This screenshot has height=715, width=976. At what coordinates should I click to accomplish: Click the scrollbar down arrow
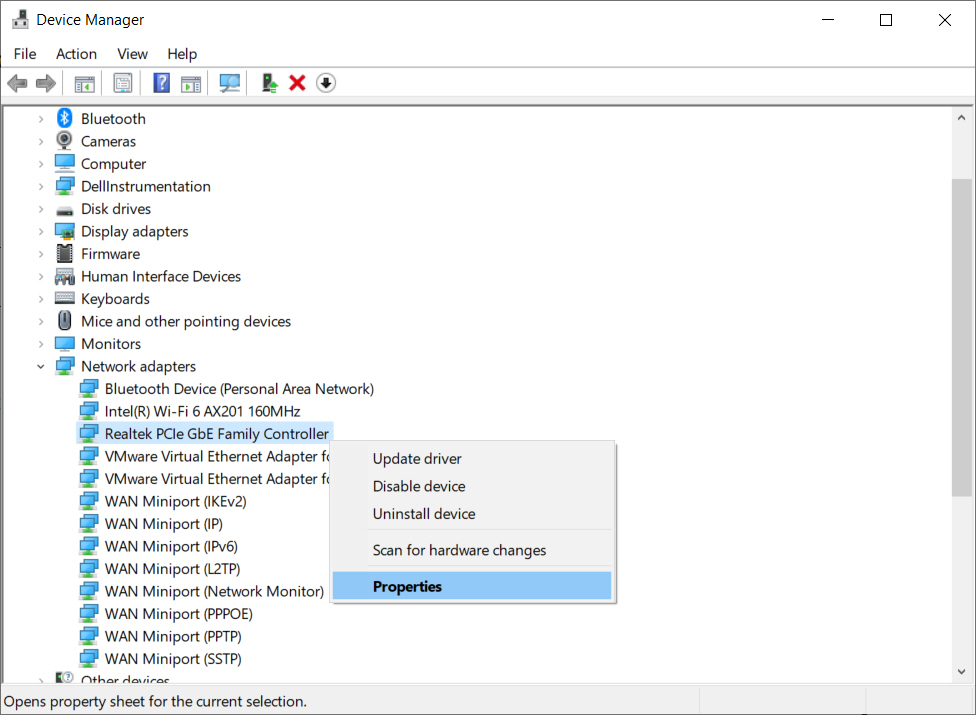point(962,671)
